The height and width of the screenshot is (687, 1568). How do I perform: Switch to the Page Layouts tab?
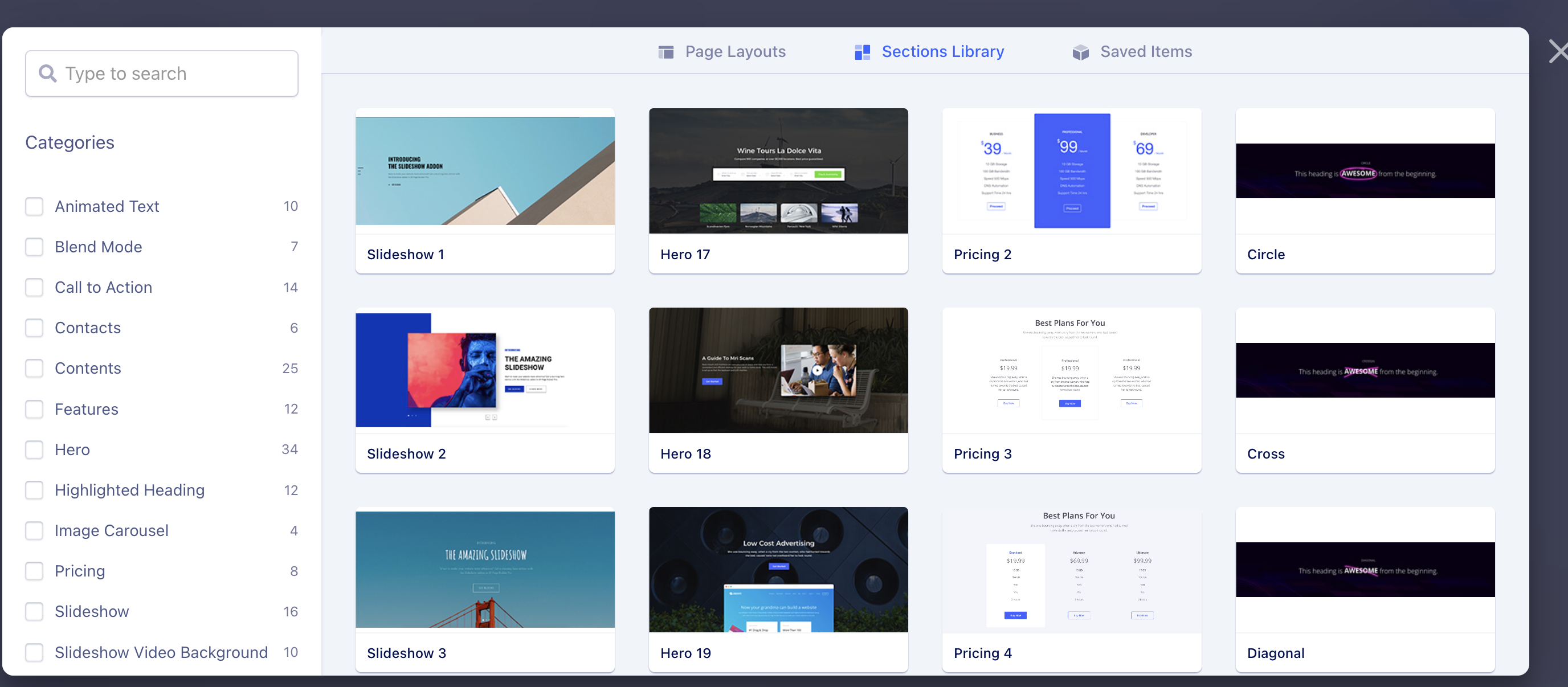click(734, 52)
